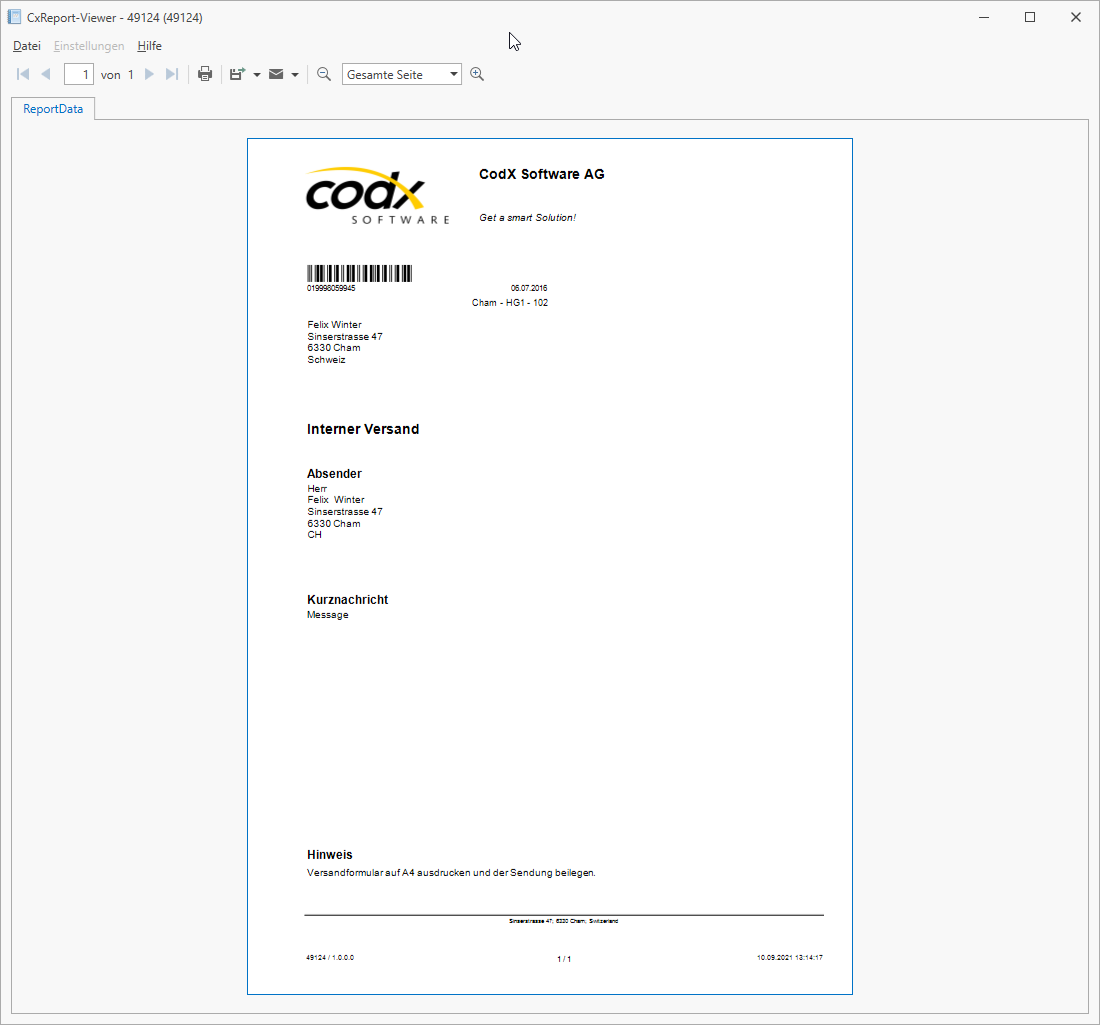Open the Datei menu

[x=26, y=45]
